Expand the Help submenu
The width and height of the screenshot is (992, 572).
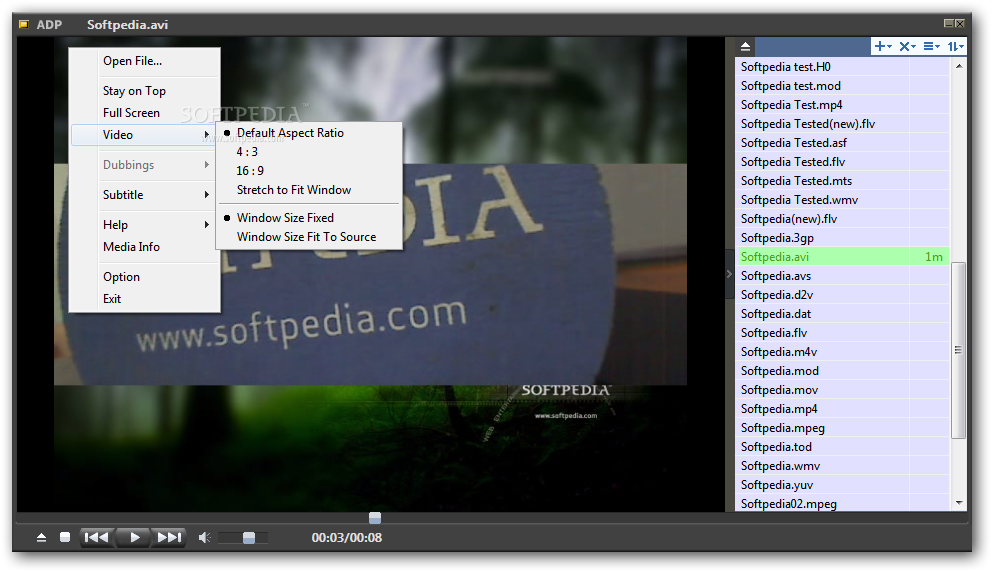tap(145, 225)
